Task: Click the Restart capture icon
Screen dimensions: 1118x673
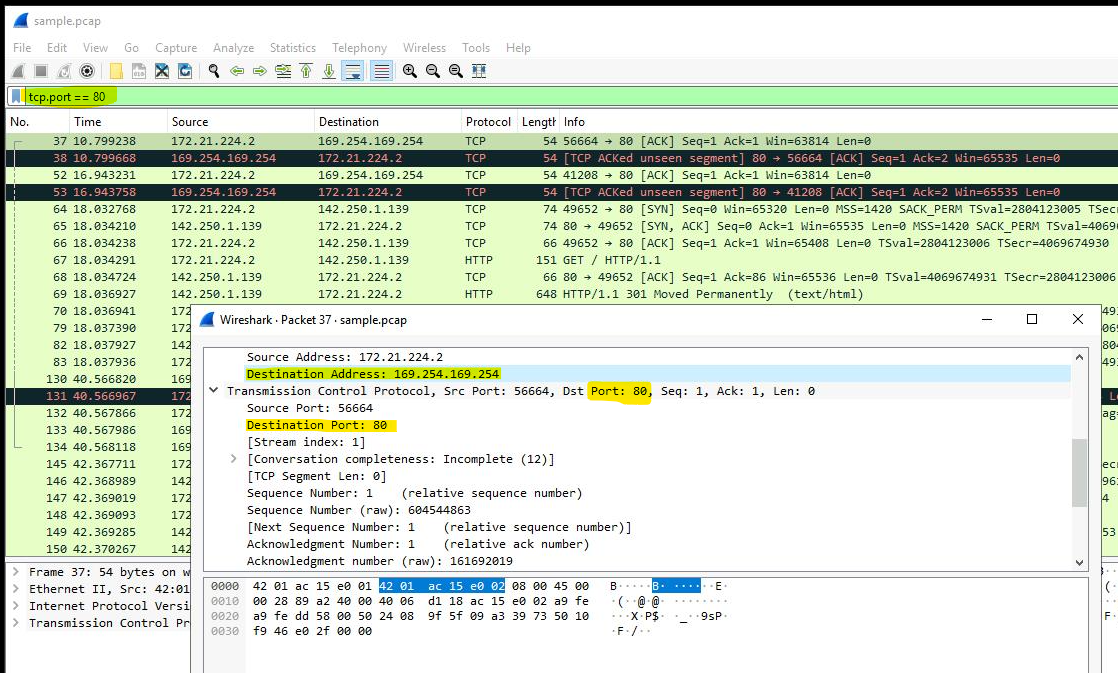Action: click(x=64, y=71)
